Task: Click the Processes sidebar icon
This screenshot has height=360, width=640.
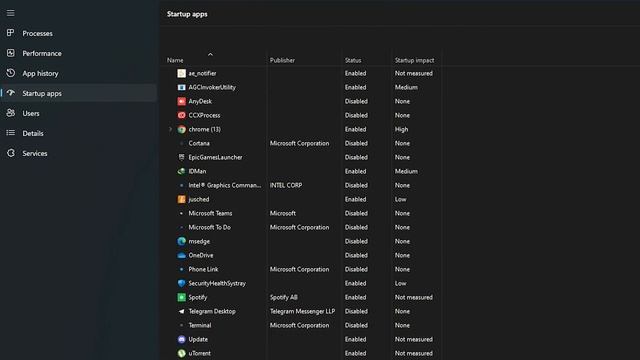Action: pyautogui.click(x=11, y=33)
